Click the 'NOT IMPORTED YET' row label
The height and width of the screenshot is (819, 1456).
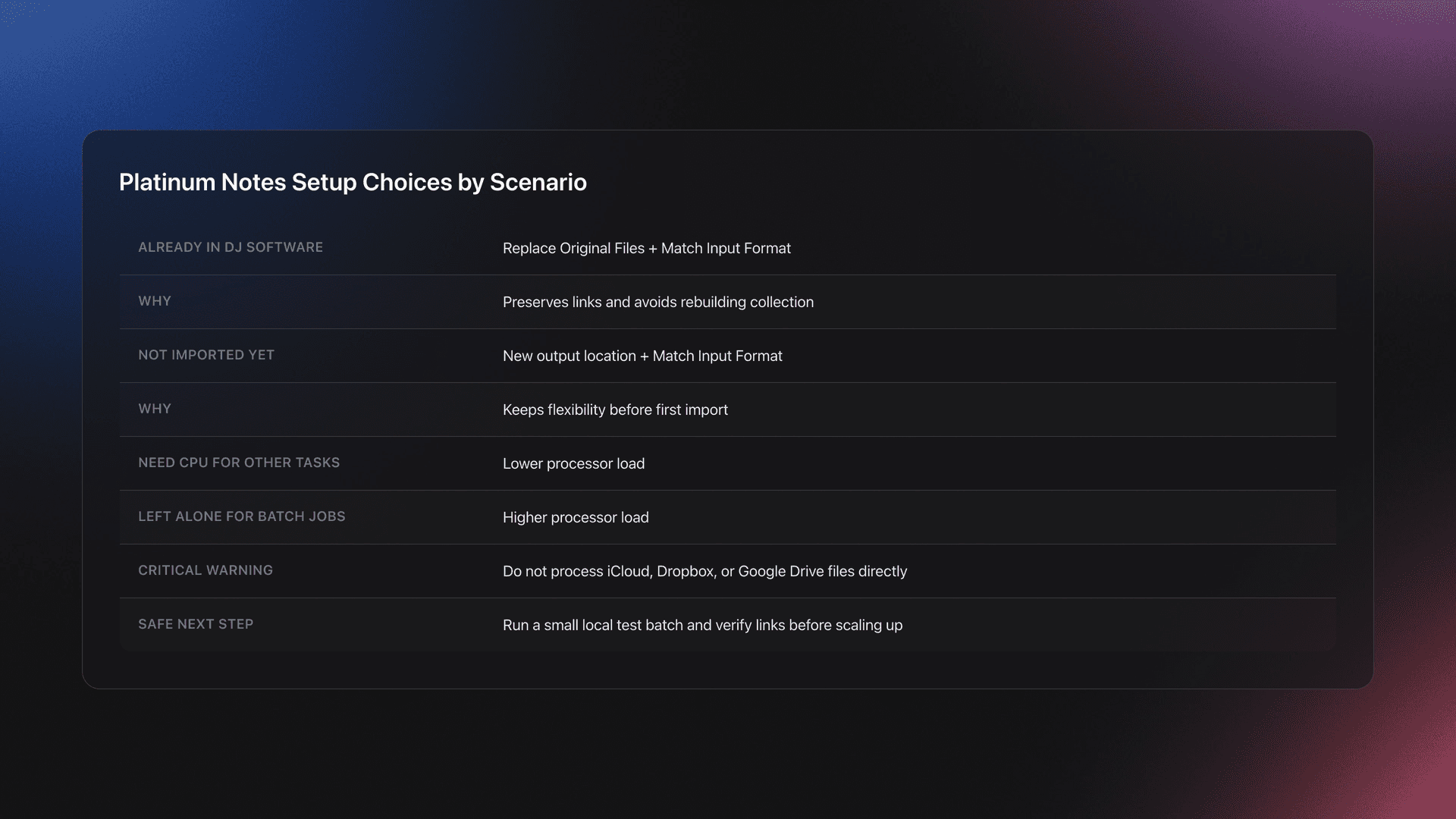[206, 355]
